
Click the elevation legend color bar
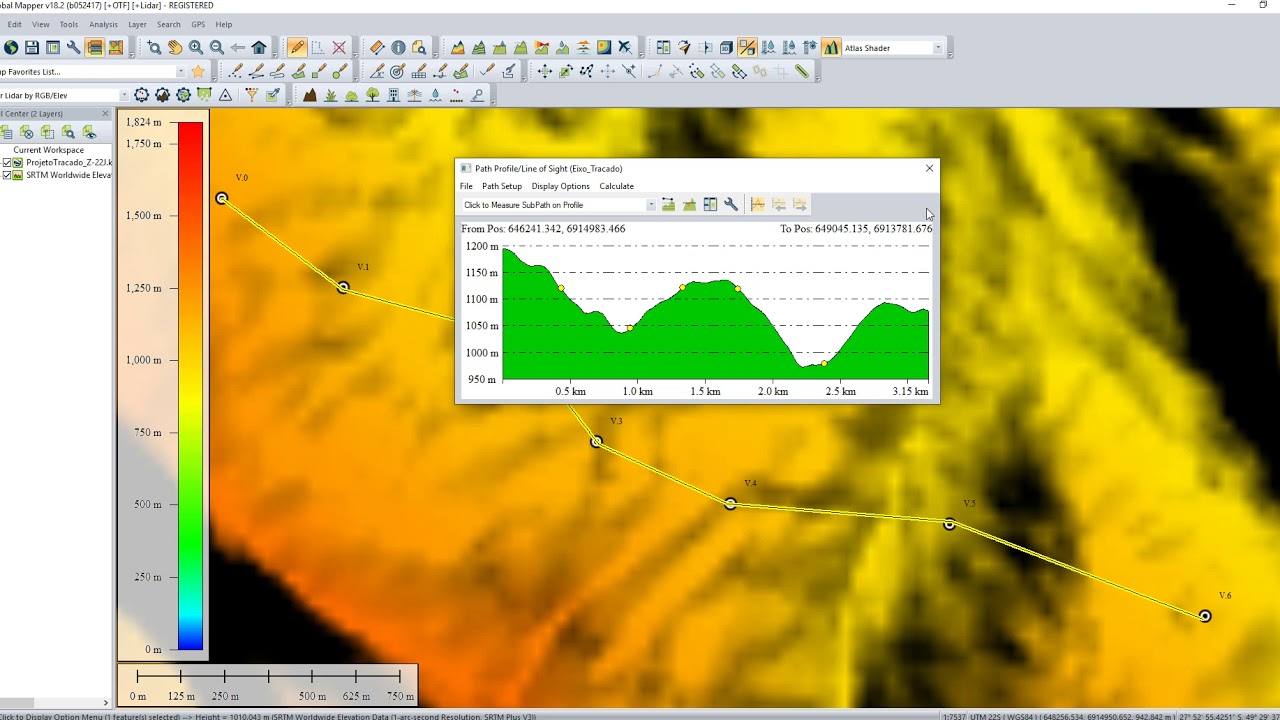pos(190,386)
